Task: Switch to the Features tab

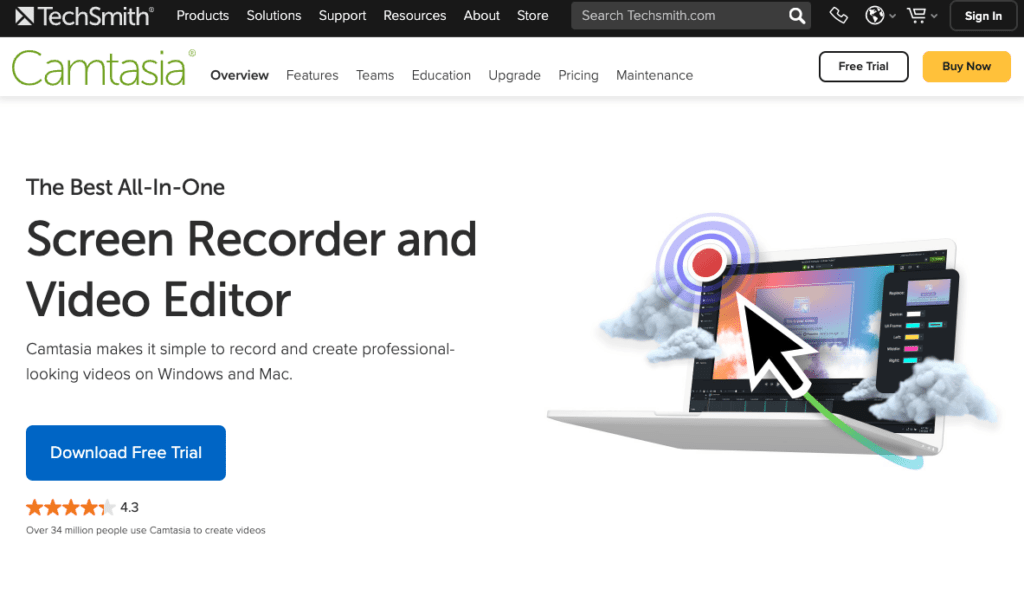Action: (x=312, y=75)
